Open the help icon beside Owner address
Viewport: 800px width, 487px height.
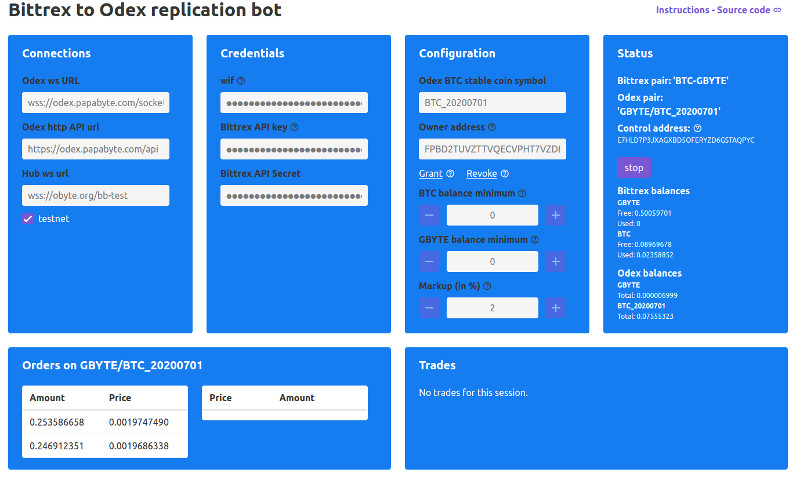[x=491, y=127]
